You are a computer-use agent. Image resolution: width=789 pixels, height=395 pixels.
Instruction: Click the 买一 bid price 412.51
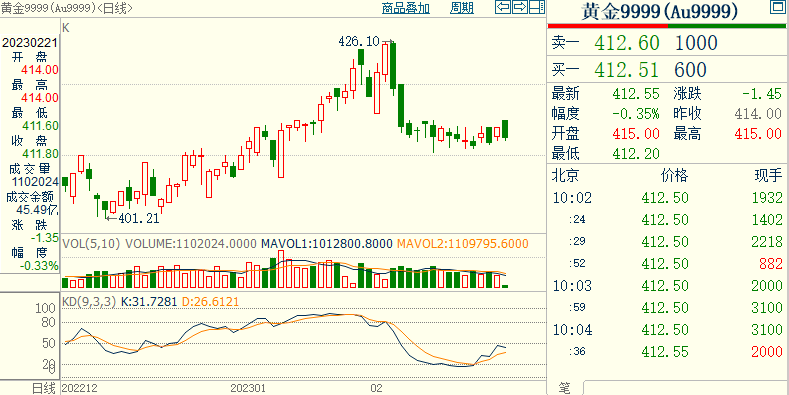pyautogui.click(x=626, y=70)
